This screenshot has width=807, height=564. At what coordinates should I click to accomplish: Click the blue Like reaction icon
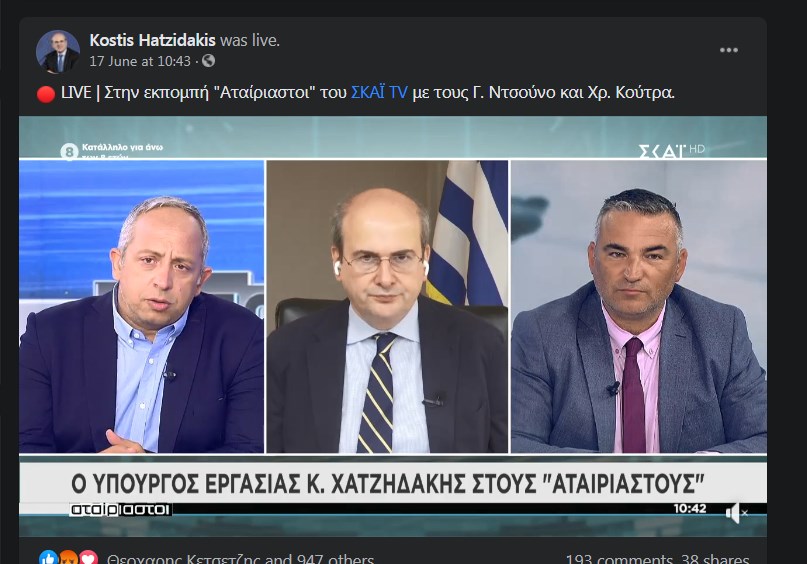point(48,557)
